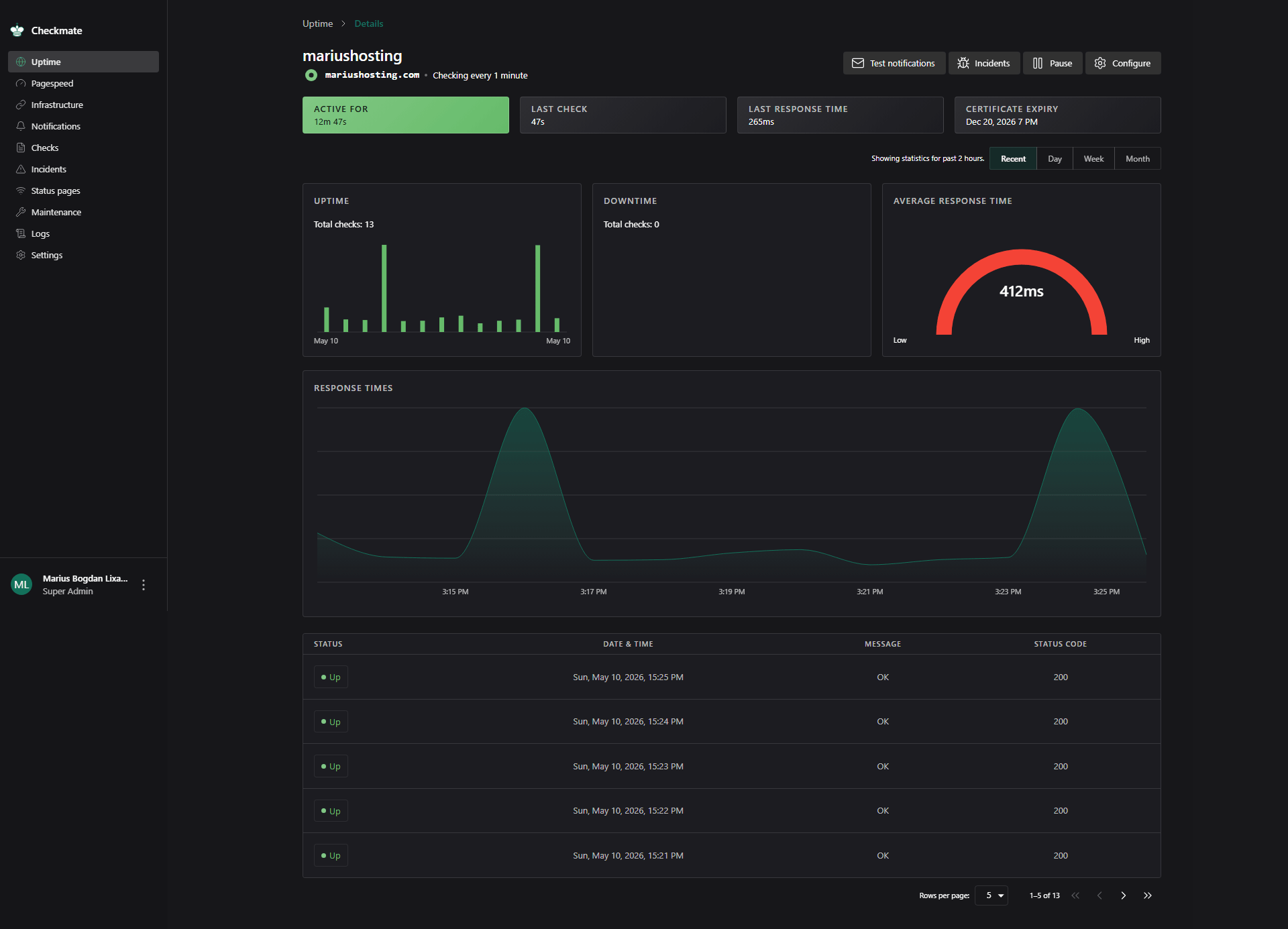Click the Uptime breadcrumb link
Image resolution: width=1288 pixels, height=929 pixels.
pyautogui.click(x=317, y=23)
